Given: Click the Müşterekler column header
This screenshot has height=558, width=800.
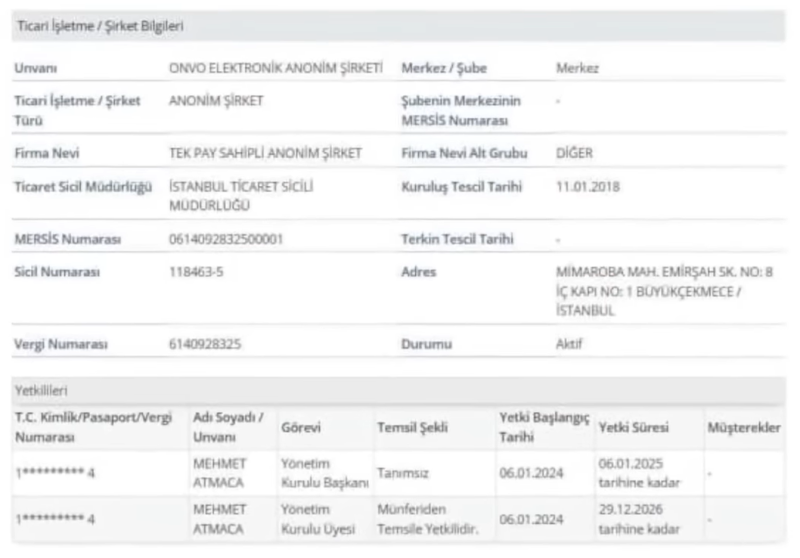Looking at the screenshot, I should tap(743, 427).
